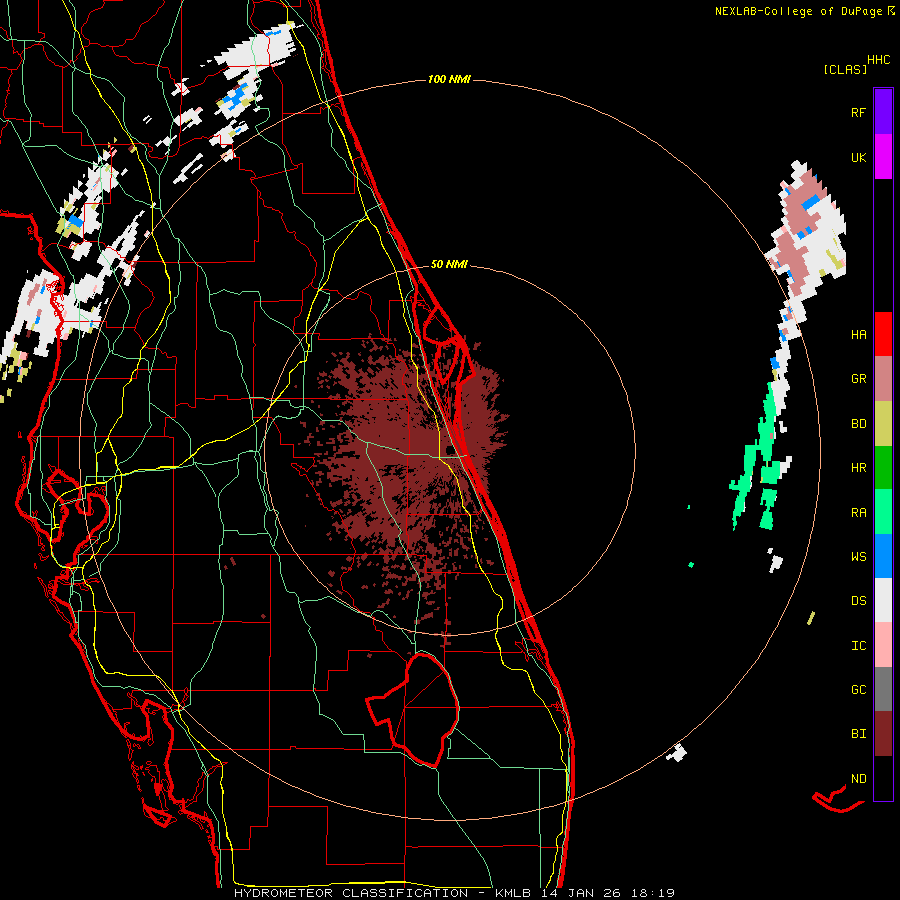Click the magenta UK legend color swatch
This screenshot has height=900, width=900.
(x=883, y=157)
